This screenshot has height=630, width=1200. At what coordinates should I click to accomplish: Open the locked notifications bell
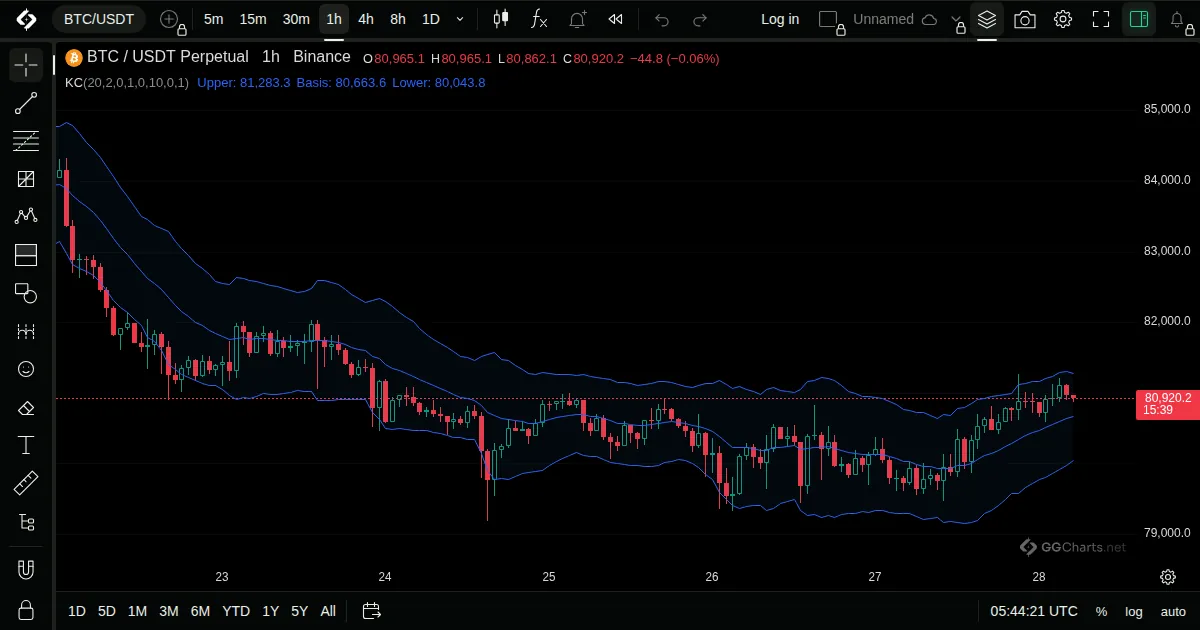(1179, 20)
